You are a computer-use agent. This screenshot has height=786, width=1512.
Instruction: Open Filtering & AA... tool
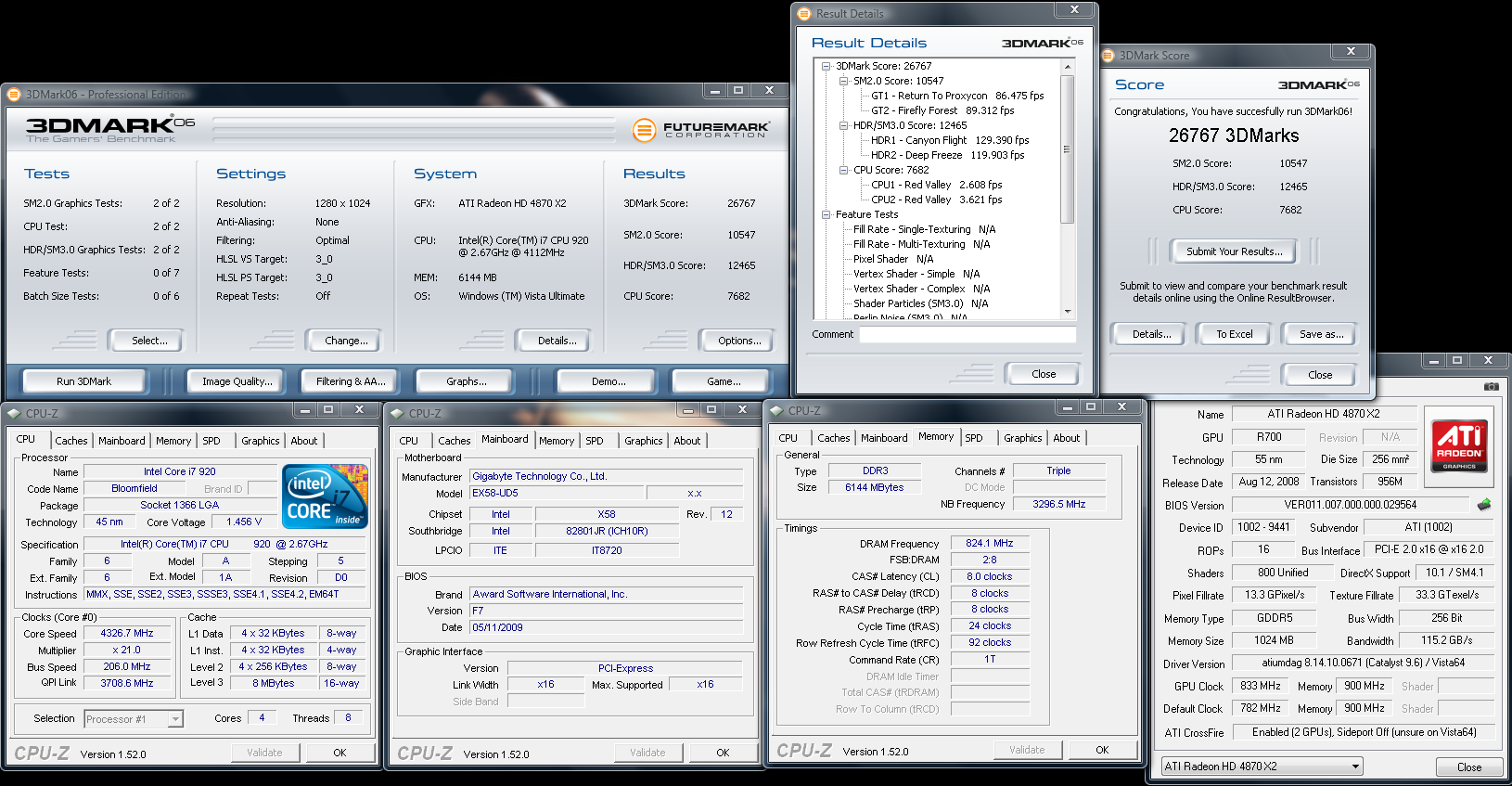351,381
